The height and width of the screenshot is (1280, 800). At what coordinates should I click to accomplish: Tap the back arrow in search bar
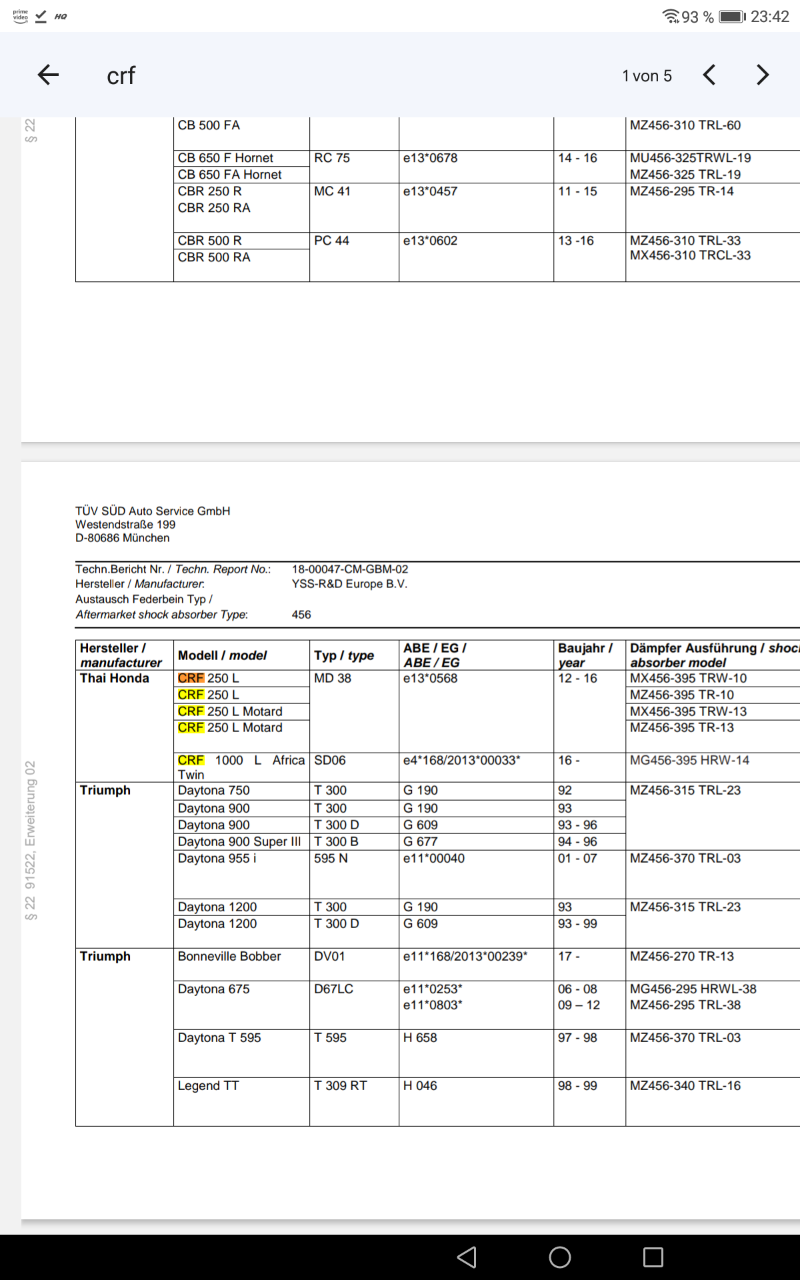pos(48,75)
